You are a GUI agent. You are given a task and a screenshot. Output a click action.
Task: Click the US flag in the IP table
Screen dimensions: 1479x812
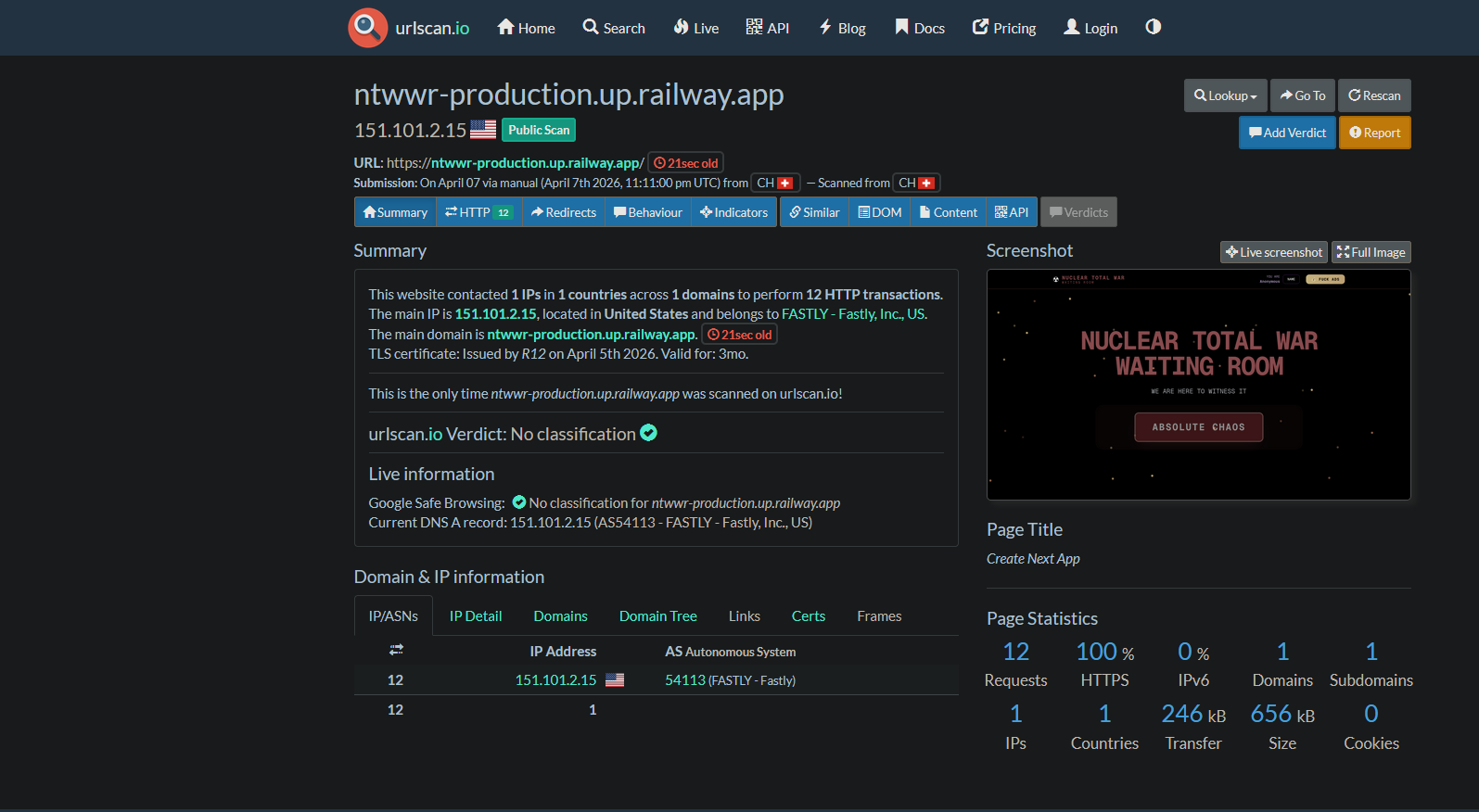point(615,680)
